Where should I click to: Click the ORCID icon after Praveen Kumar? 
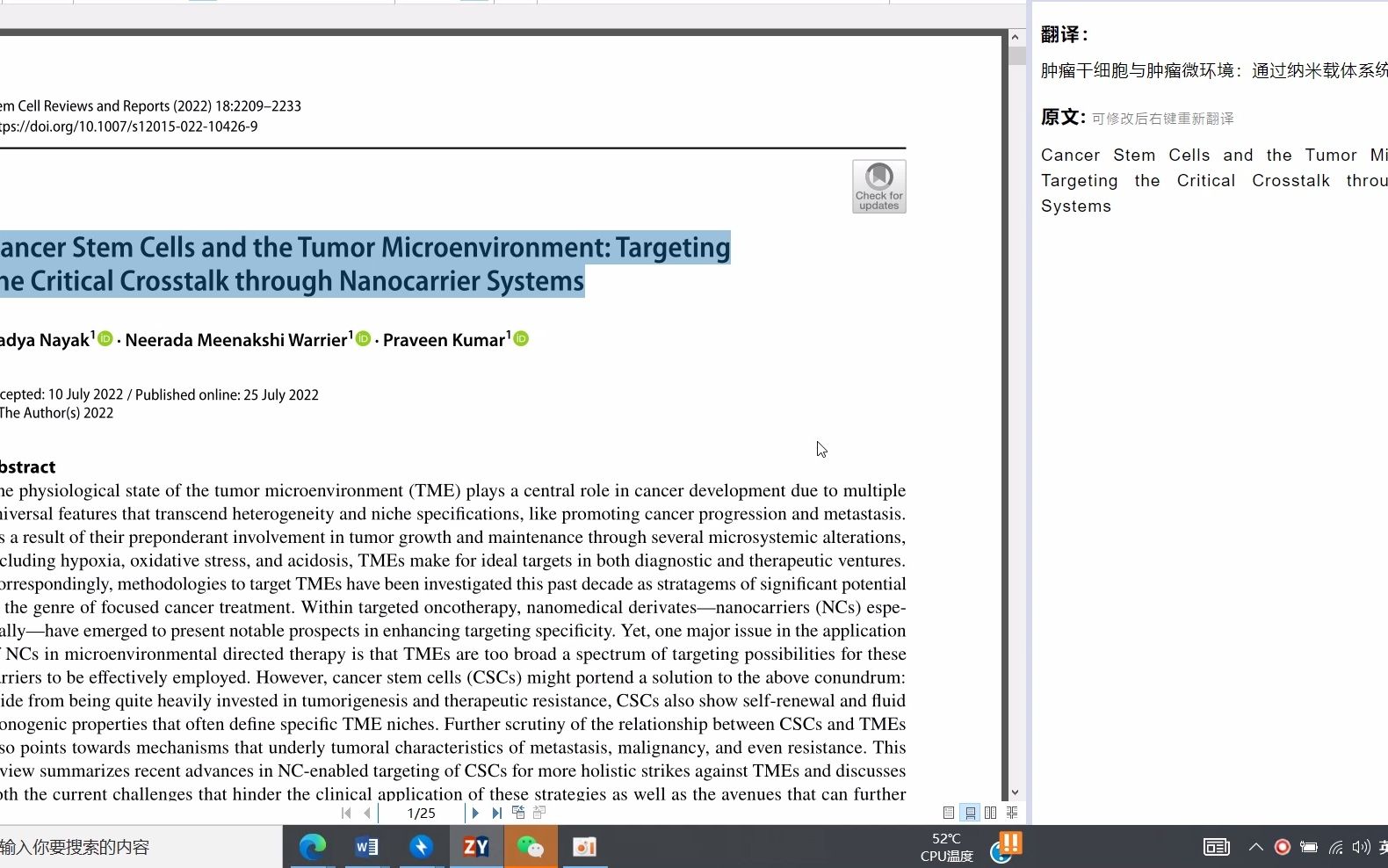pos(521,338)
